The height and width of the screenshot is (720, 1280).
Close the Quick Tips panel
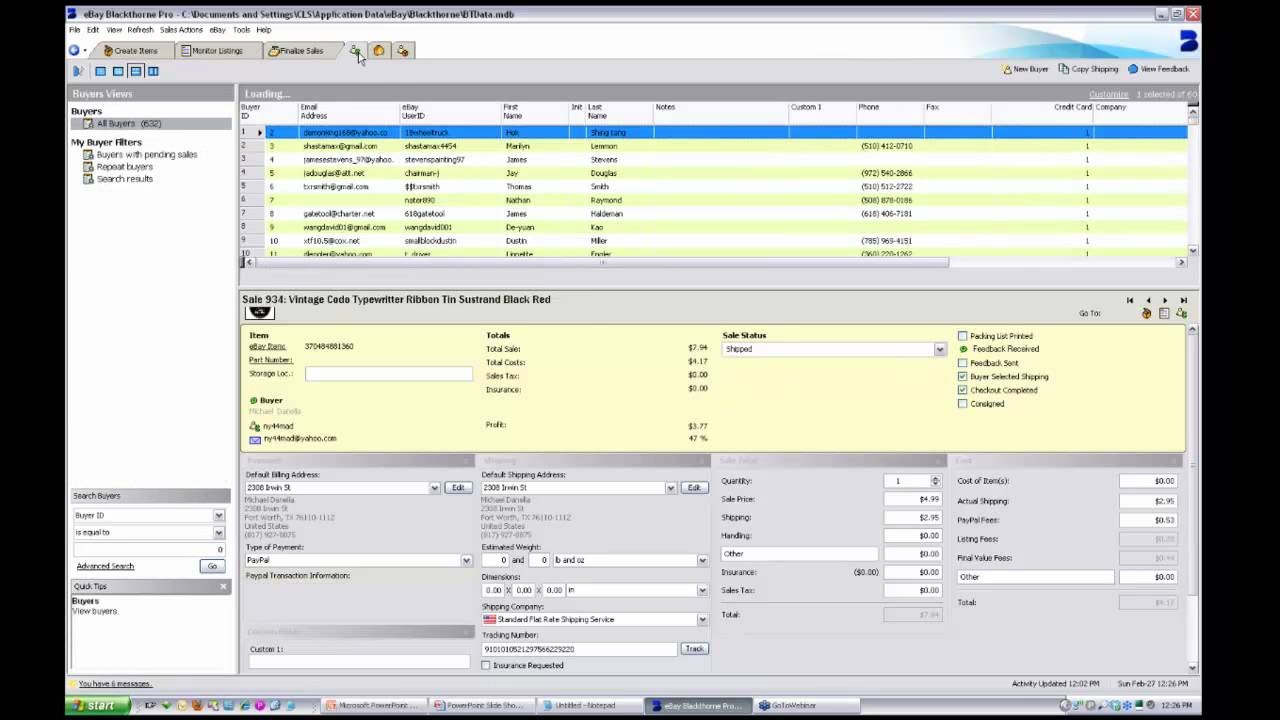(x=223, y=586)
